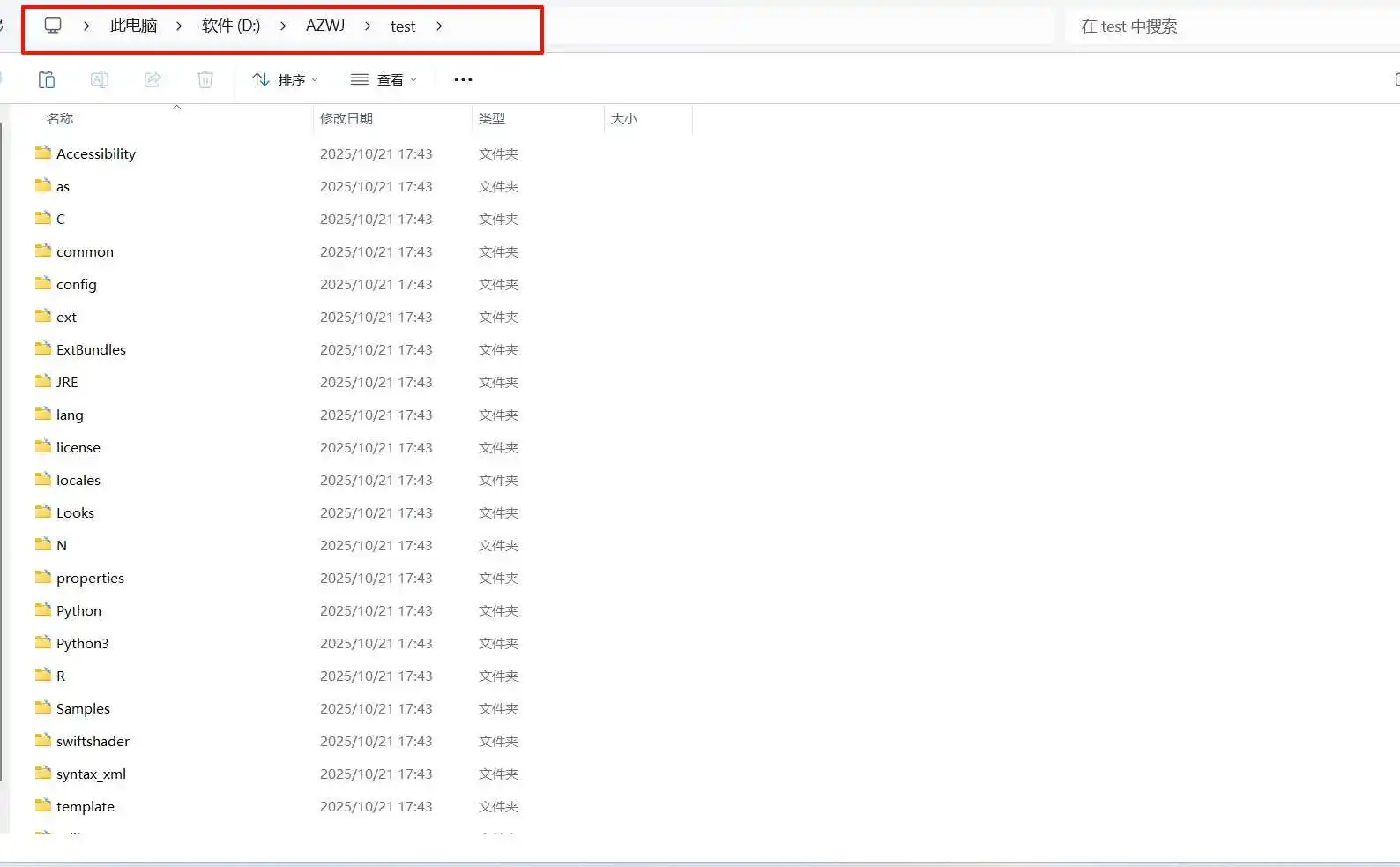
Task: Open the 查看 (View) dropdown
Action: click(384, 79)
